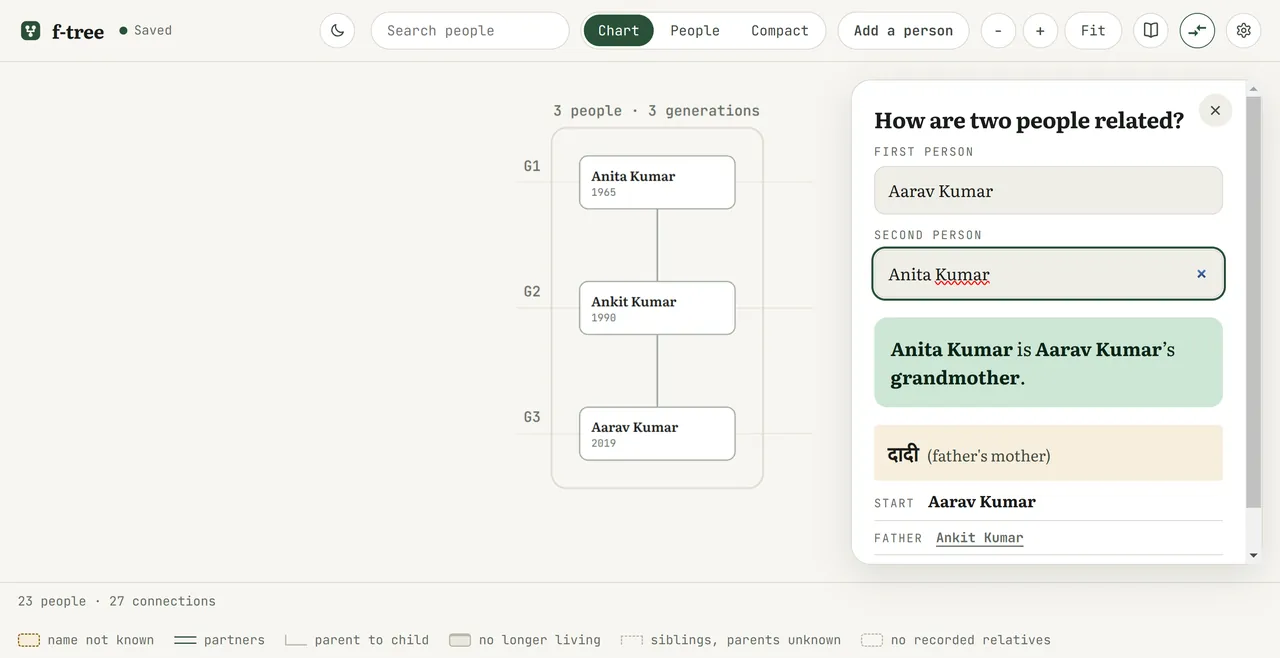Click the 'name not known' legend icon
The height and width of the screenshot is (658, 1280).
click(x=29, y=640)
